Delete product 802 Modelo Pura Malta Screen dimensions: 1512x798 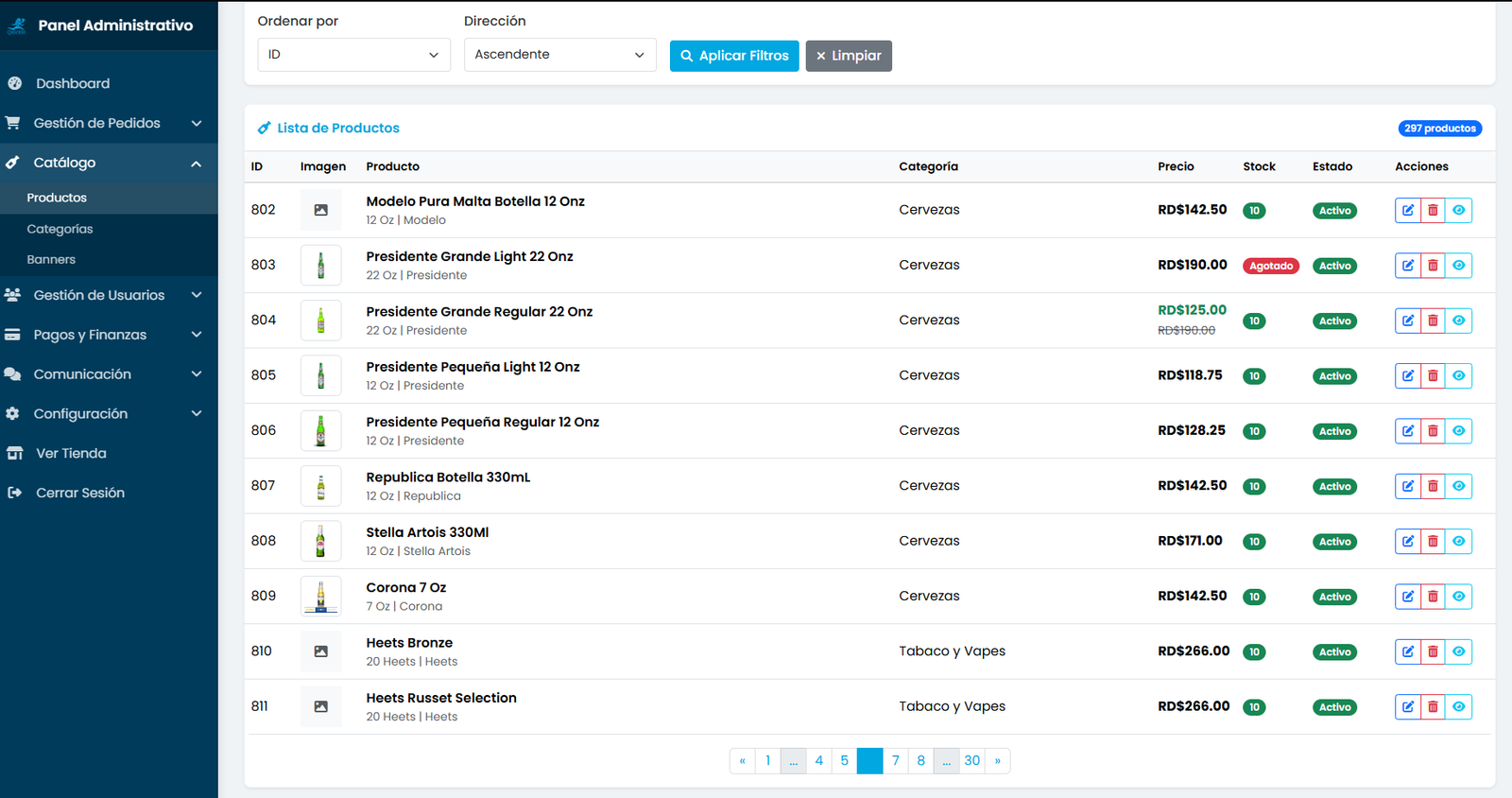tap(1433, 210)
